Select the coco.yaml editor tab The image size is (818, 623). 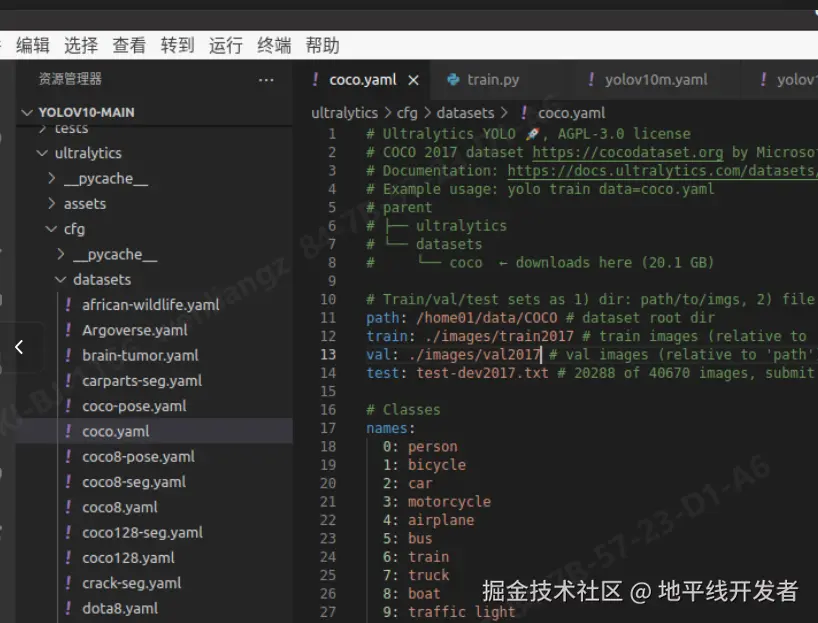pyautogui.click(x=363, y=80)
